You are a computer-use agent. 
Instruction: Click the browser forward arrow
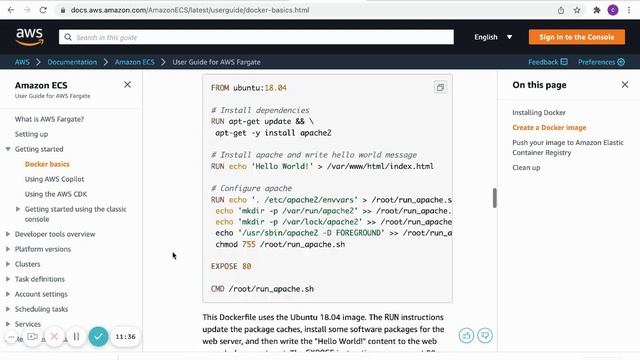pos(27,10)
